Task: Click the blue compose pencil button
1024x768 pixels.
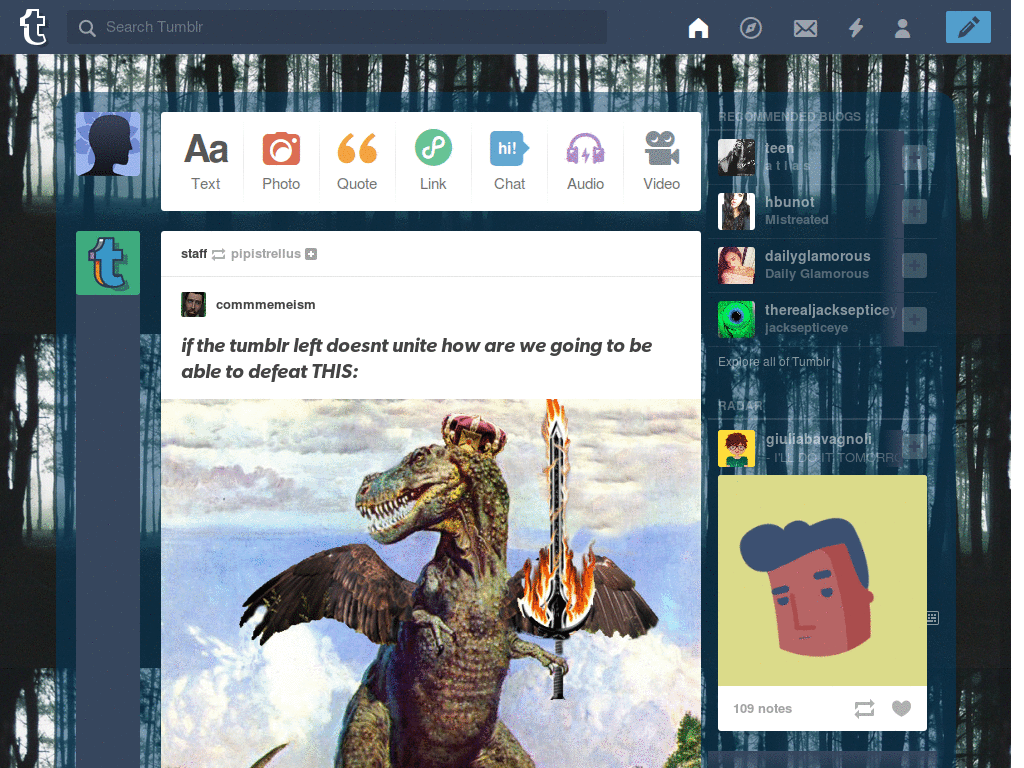Action: tap(968, 27)
